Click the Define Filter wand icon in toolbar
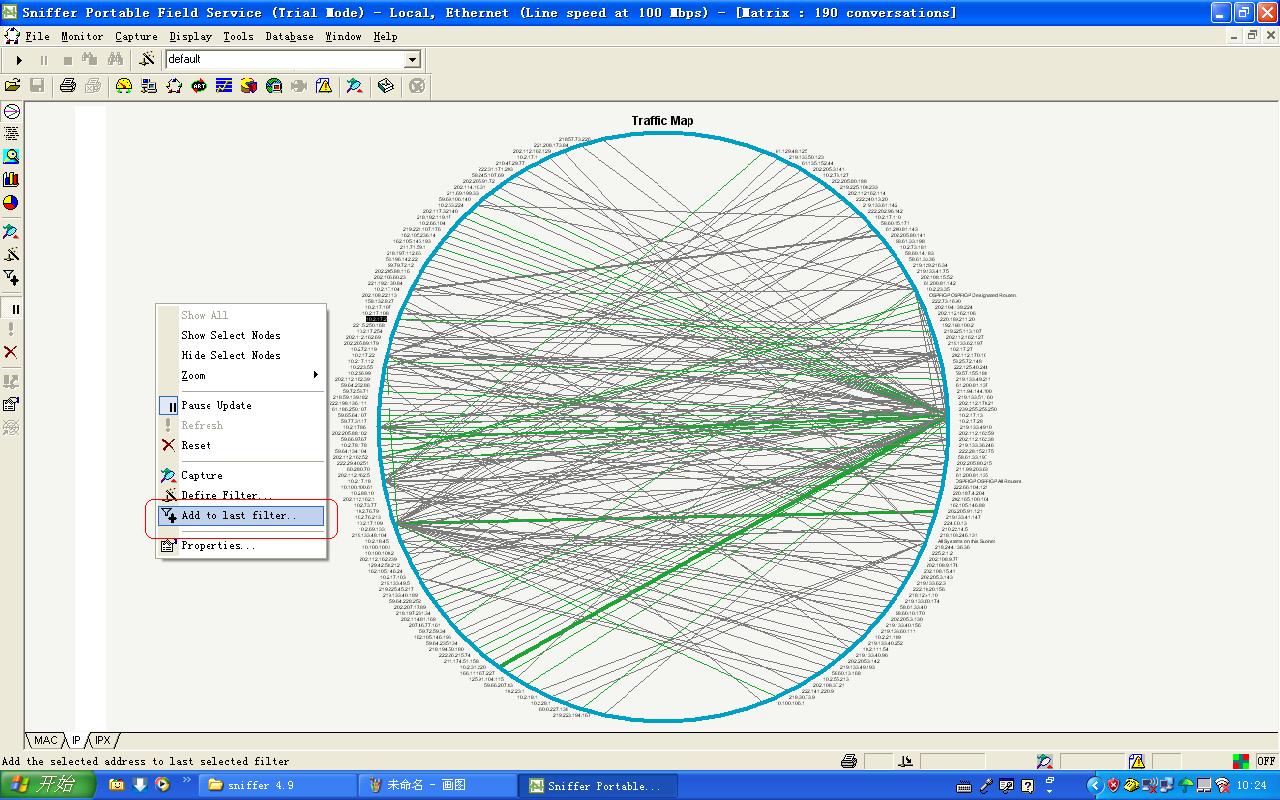Image resolution: width=1280 pixels, height=800 pixels. [x=147, y=60]
